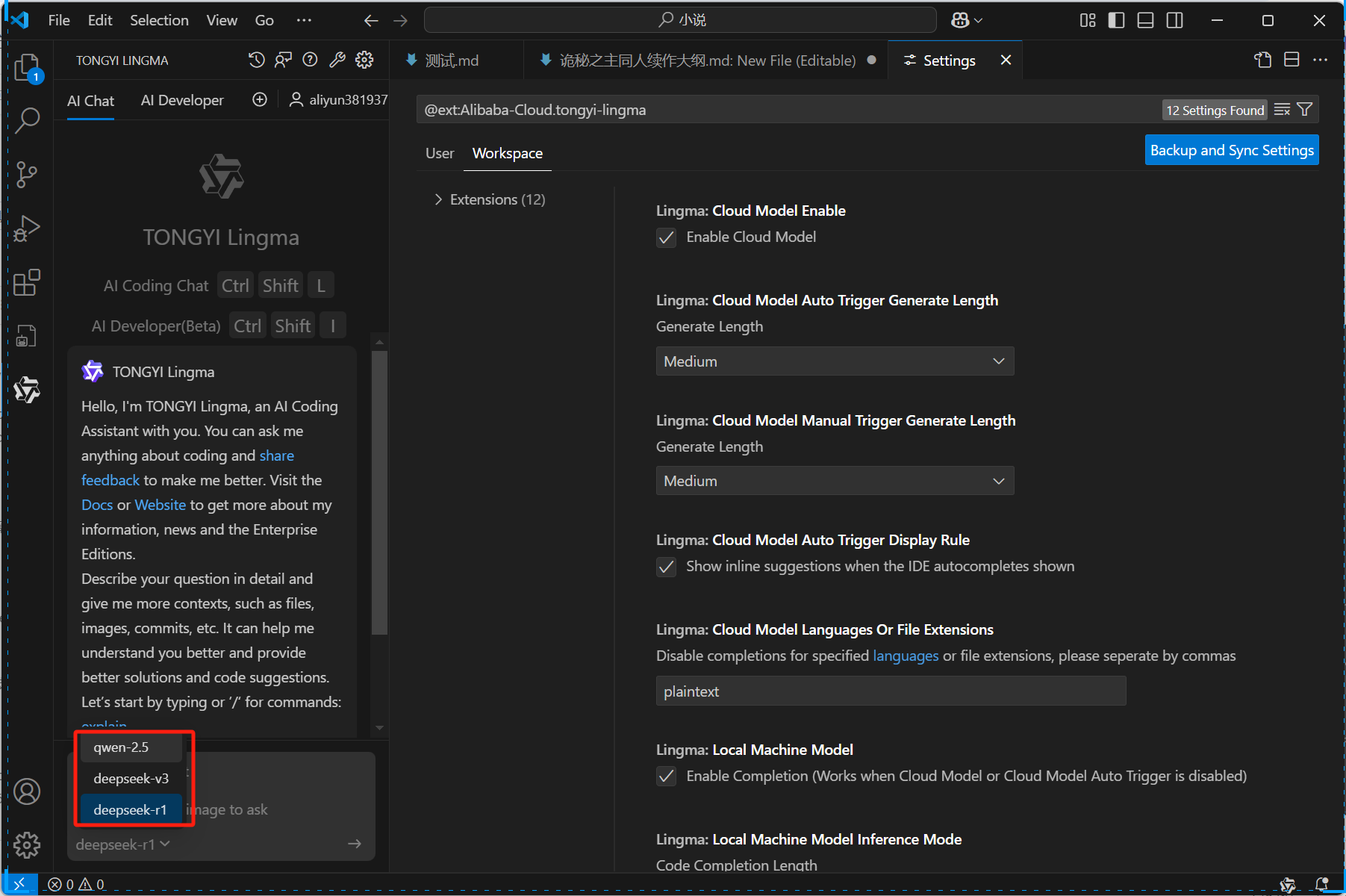This screenshot has height=896, width=1346.
Task: Open the Explorer view in activity bar
Action: [28, 67]
